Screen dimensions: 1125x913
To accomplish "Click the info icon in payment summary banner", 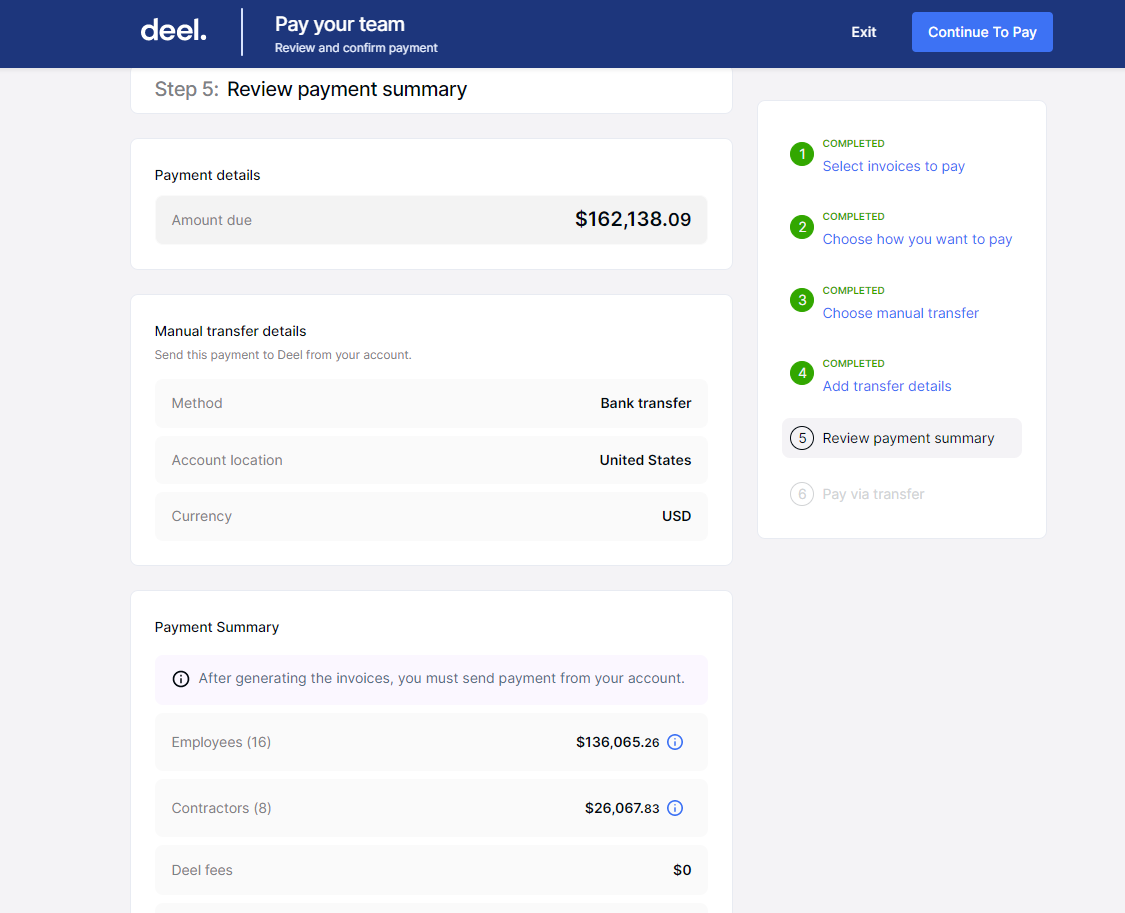I will click(x=181, y=678).
